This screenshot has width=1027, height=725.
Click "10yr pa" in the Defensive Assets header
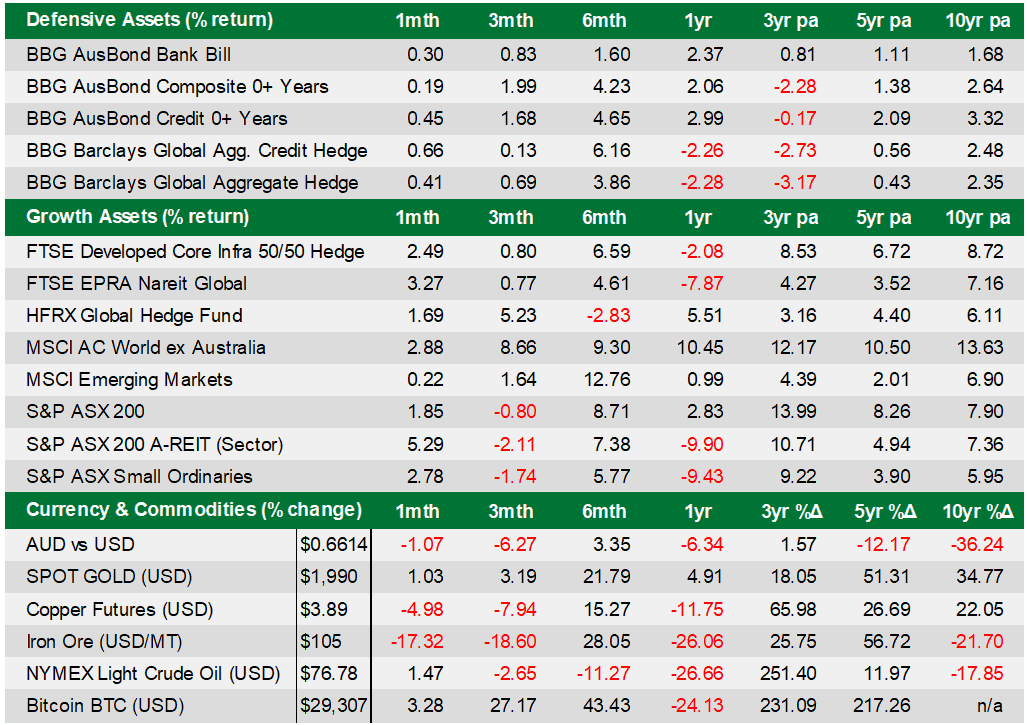click(978, 21)
